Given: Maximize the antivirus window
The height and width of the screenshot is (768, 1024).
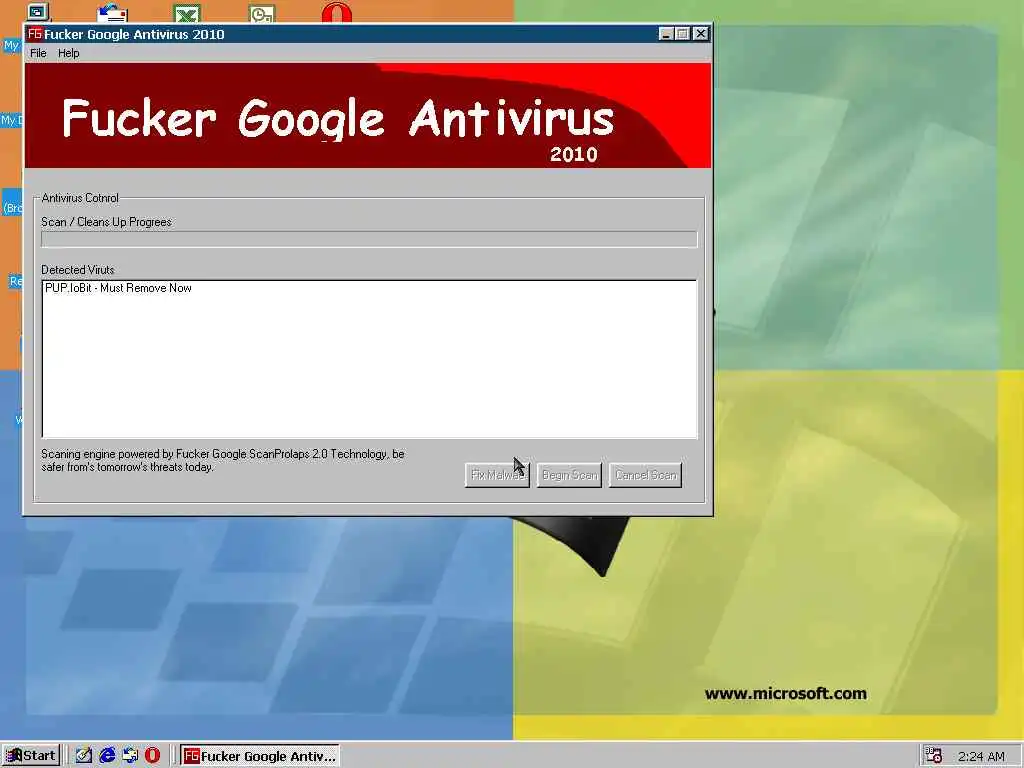Looking at the screenshot, I should [x=682, y=34].
